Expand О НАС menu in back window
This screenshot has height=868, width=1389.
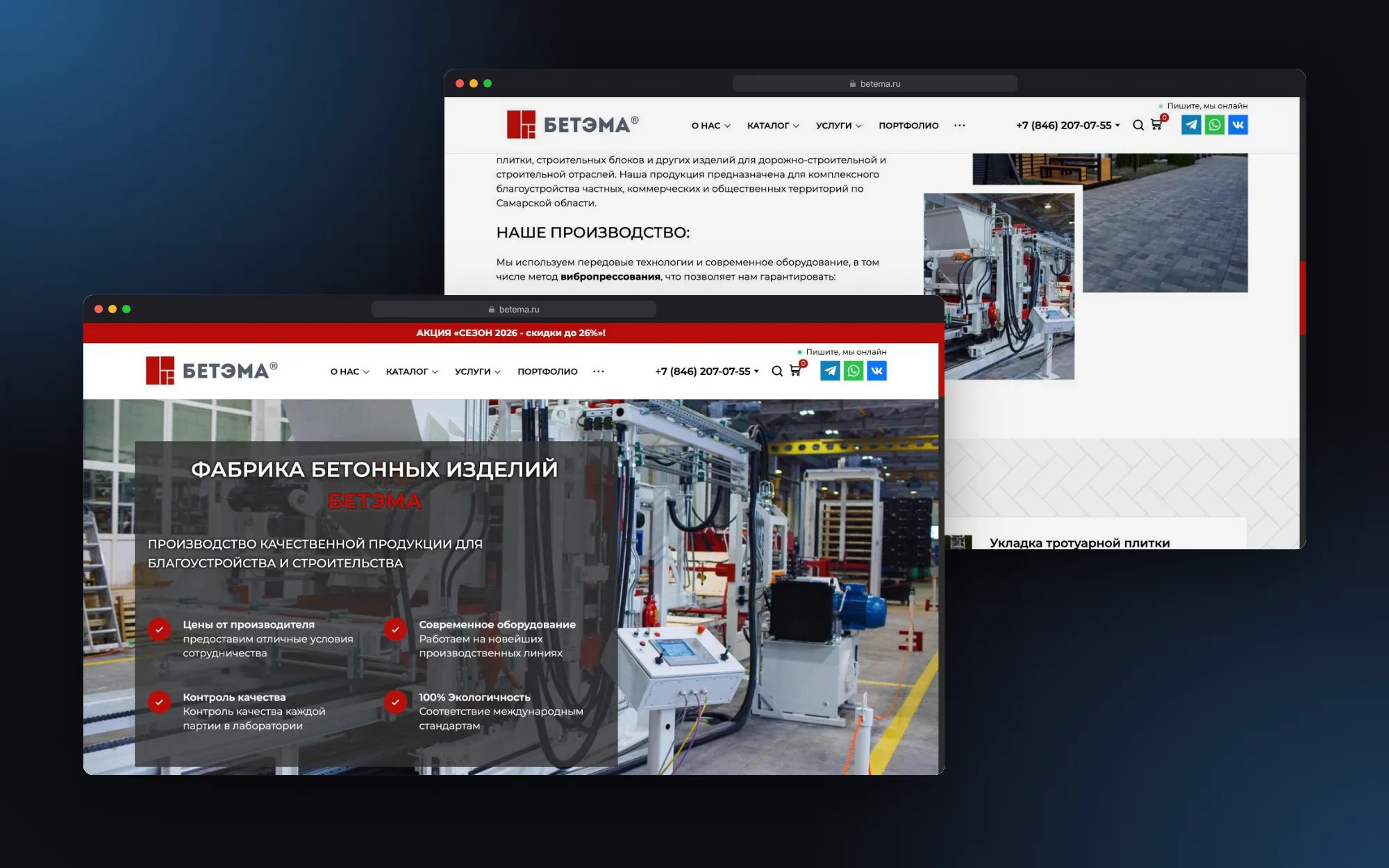click(711, 126)
